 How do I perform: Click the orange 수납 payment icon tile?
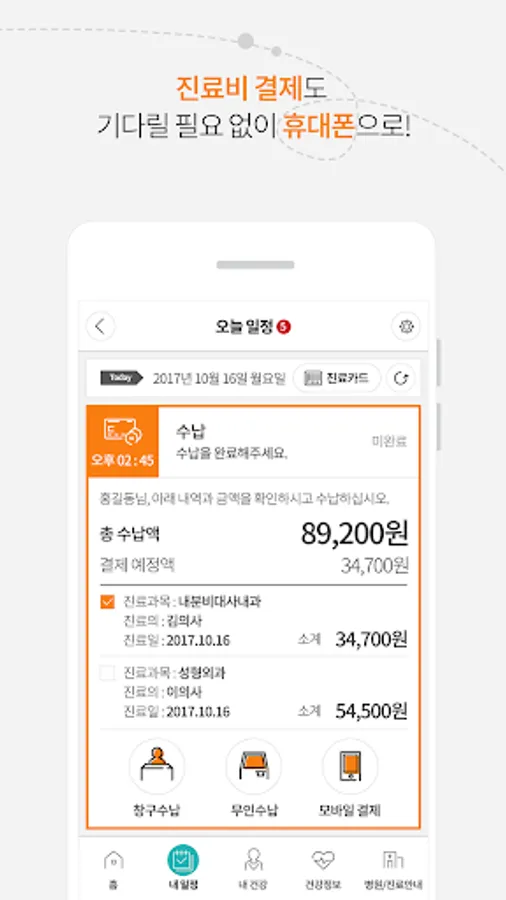(x=123, y=441)
